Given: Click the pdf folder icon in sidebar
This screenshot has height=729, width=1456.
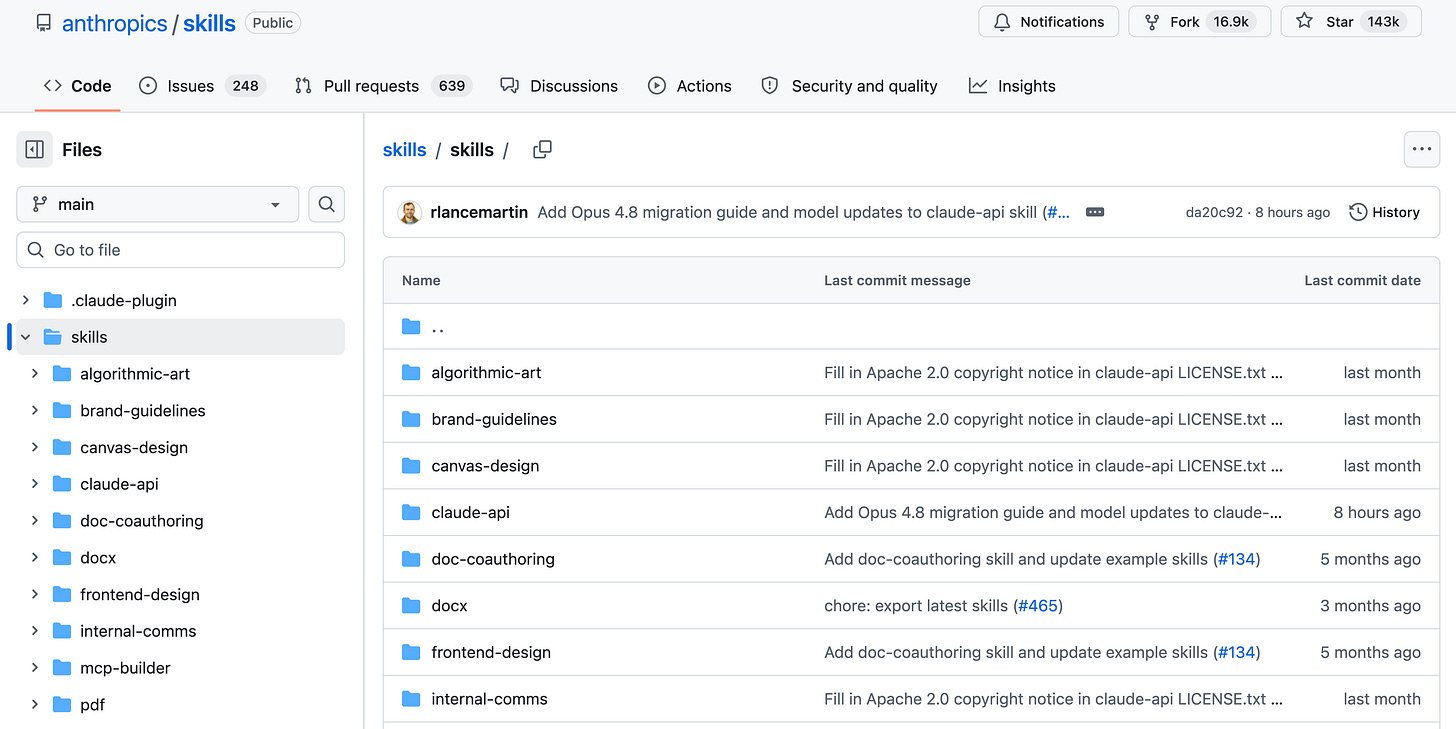Looking at the screenshot, I should coord(62,705).
